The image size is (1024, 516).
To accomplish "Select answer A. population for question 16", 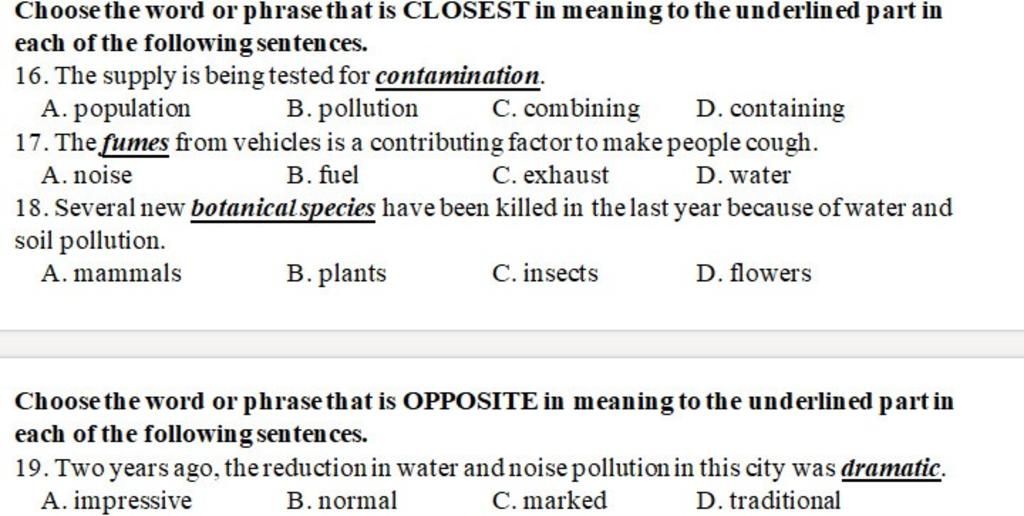I will (x=116, y=109).
